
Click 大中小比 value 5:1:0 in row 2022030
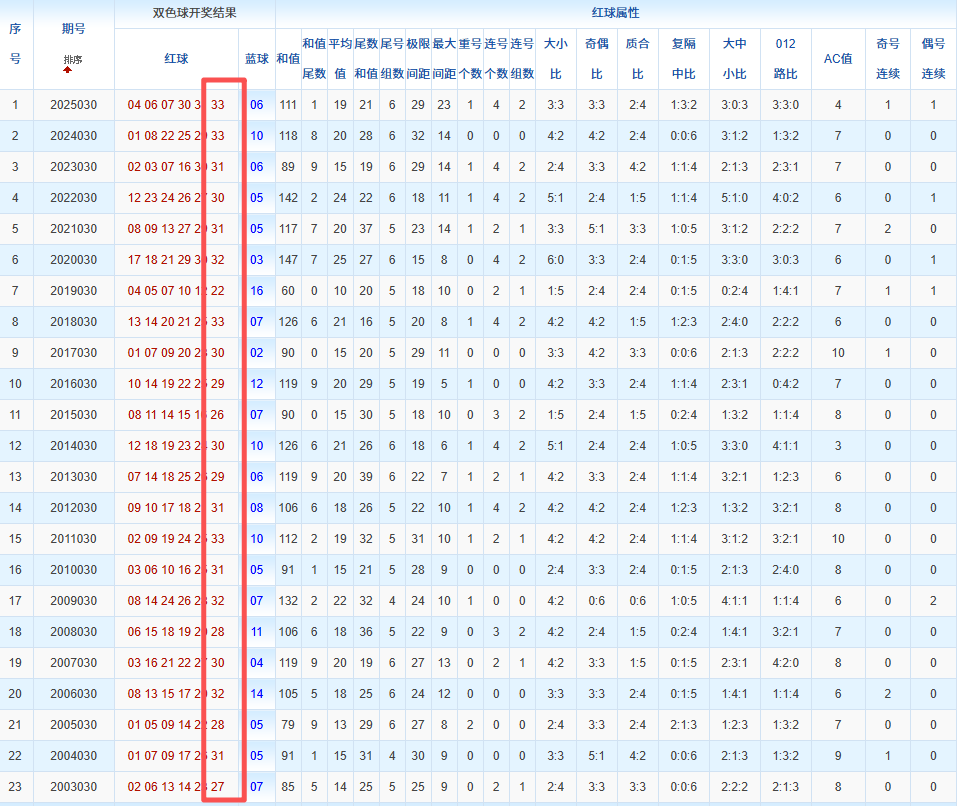[x=734, y=197]
